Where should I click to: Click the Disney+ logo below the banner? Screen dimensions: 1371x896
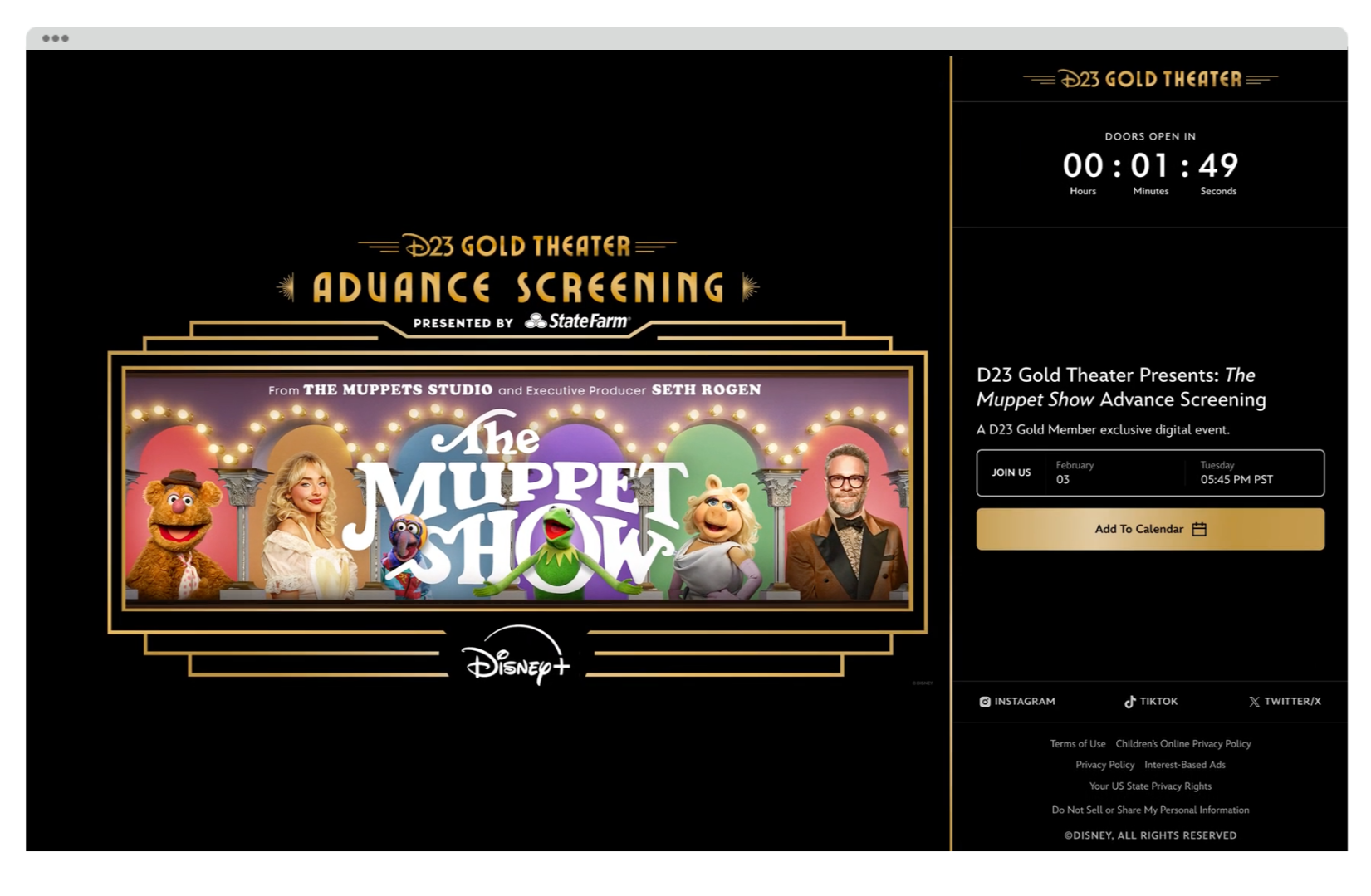click(517, 656)
